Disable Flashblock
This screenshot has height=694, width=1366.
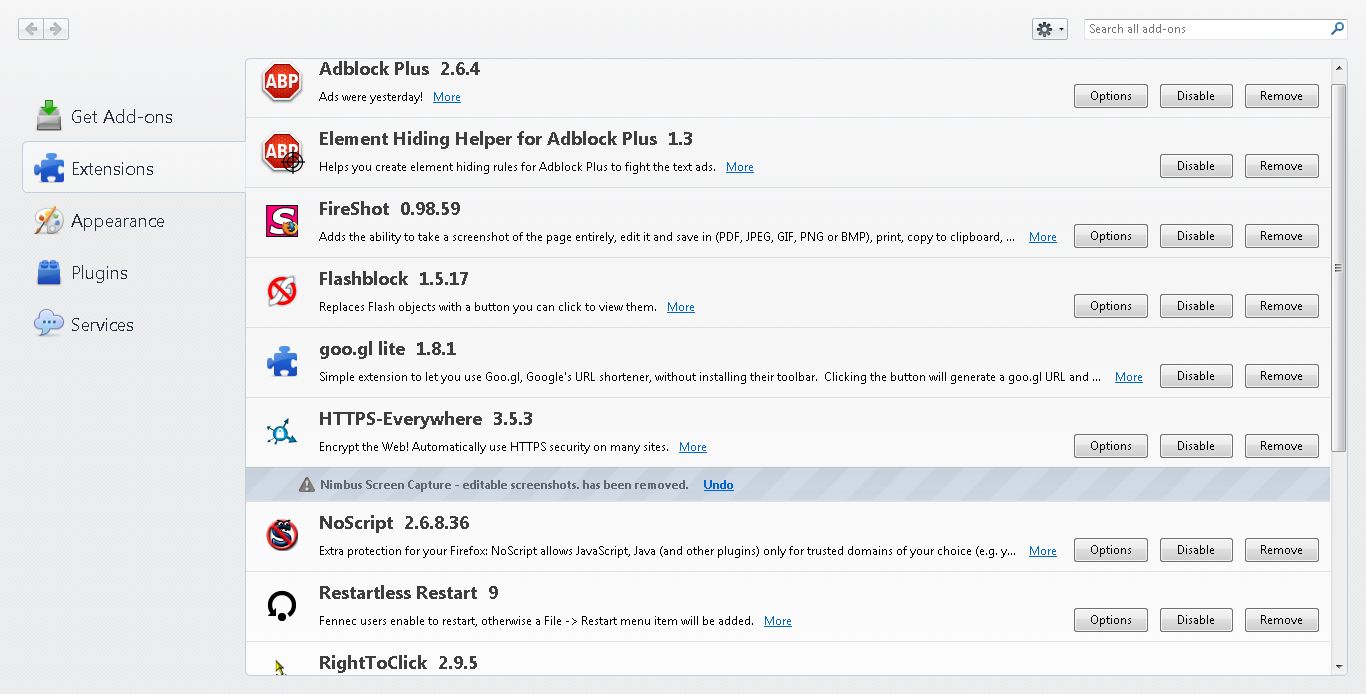(x=1196, y=306)
